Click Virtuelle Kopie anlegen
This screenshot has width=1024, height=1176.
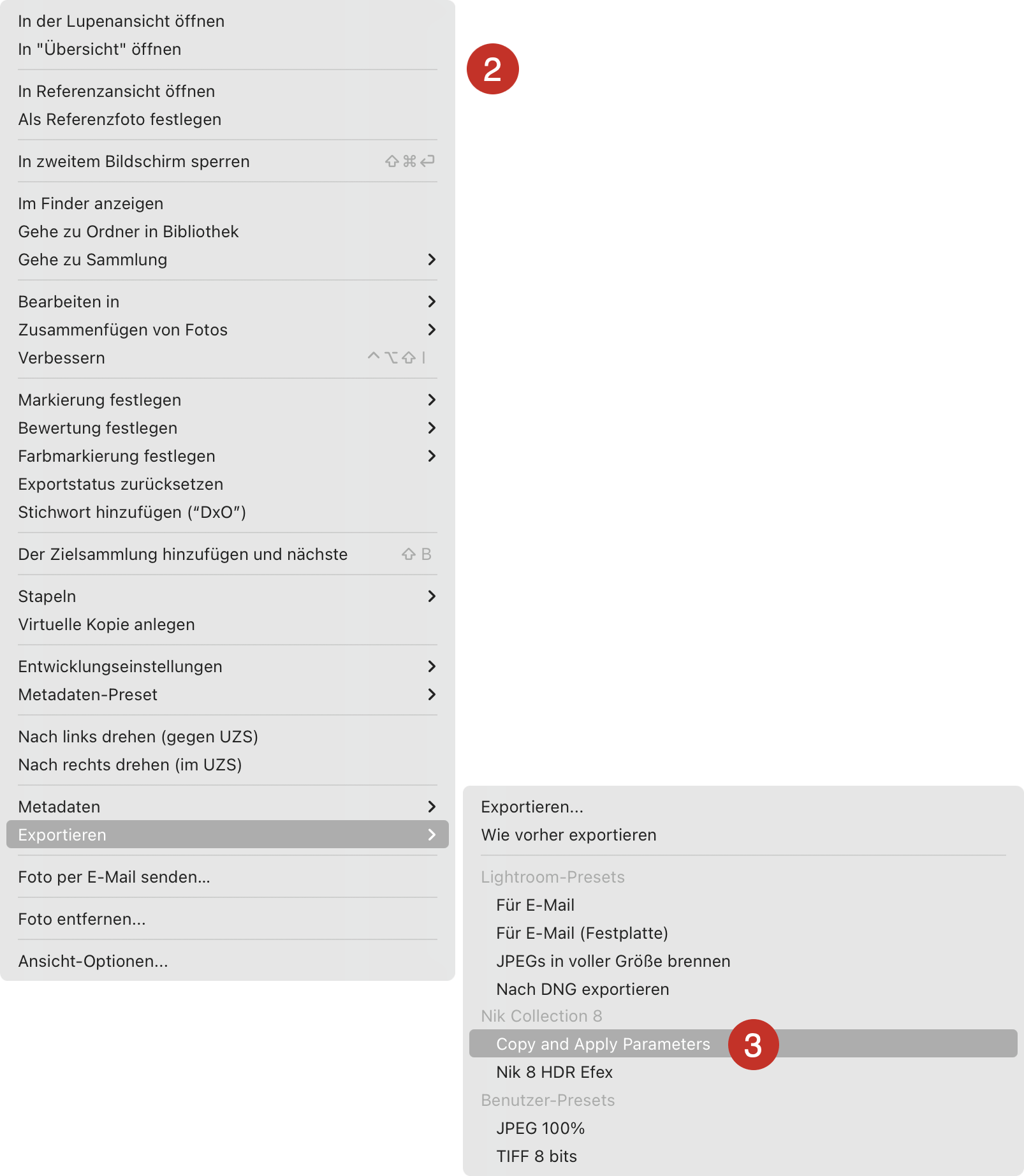[x=227, y=624]
